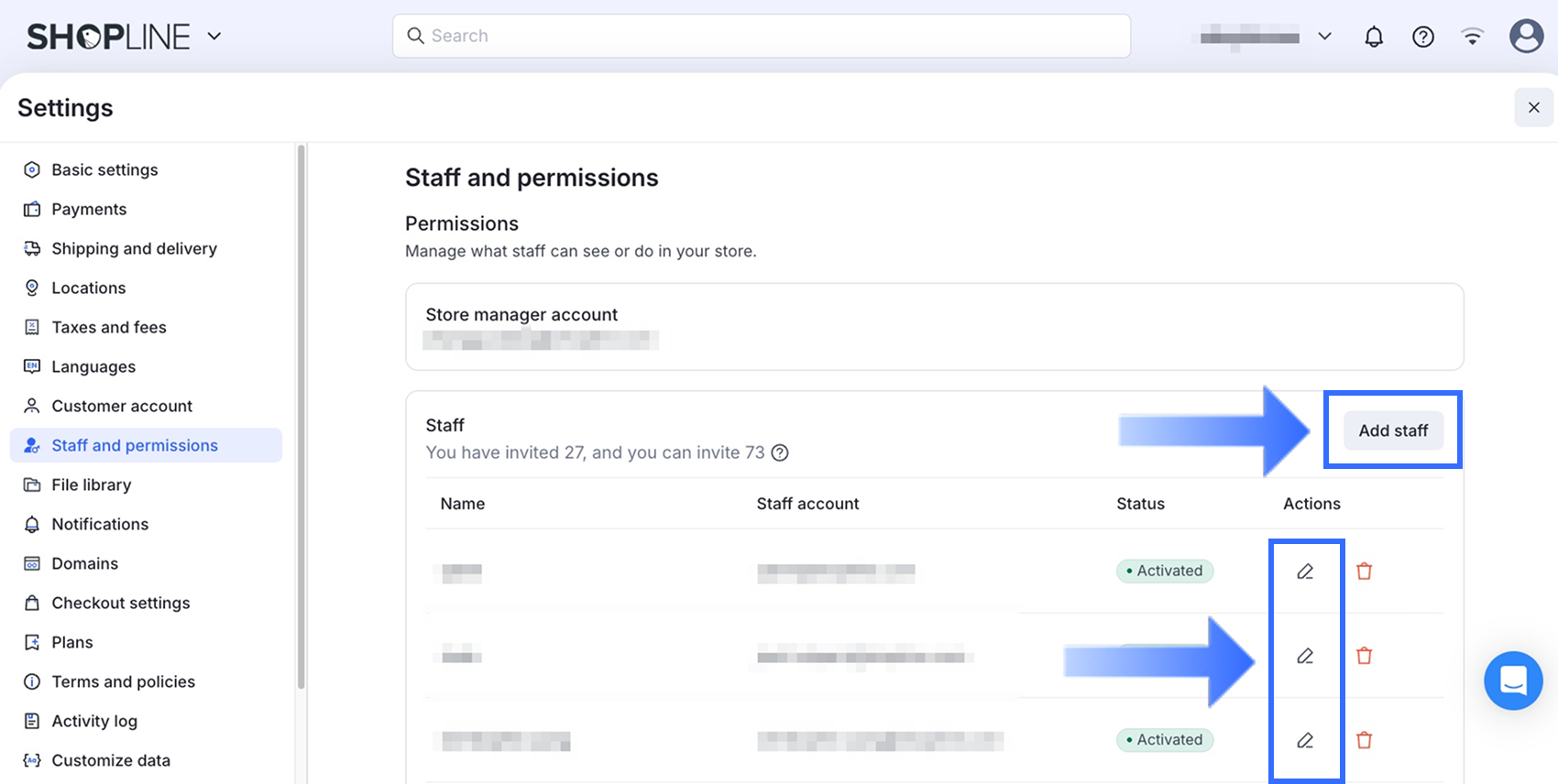Viewport: 1558px width, 784px height.
Task: Click the notifications bell icon
Action: [x=1373, y=37]
